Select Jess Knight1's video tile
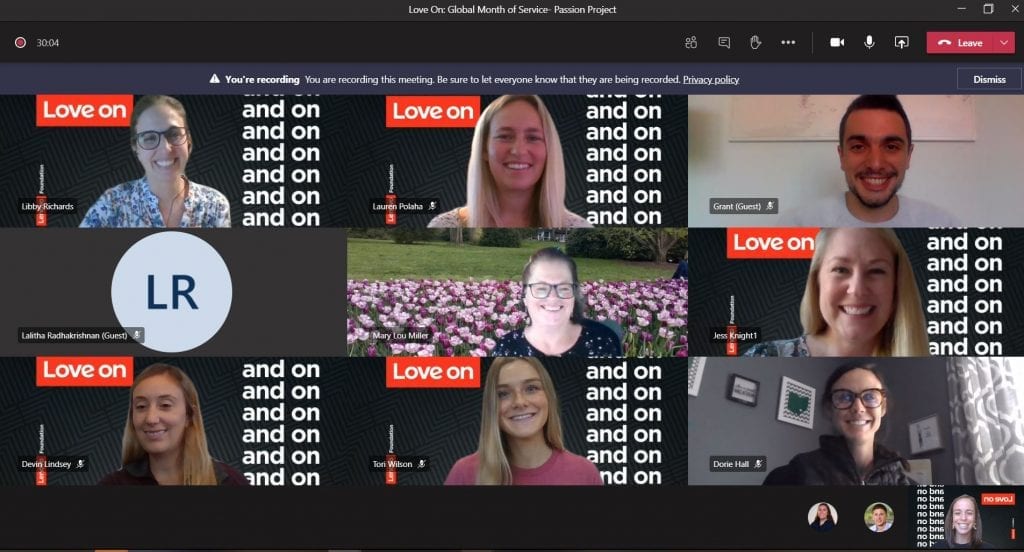 [x=856, y=292]
